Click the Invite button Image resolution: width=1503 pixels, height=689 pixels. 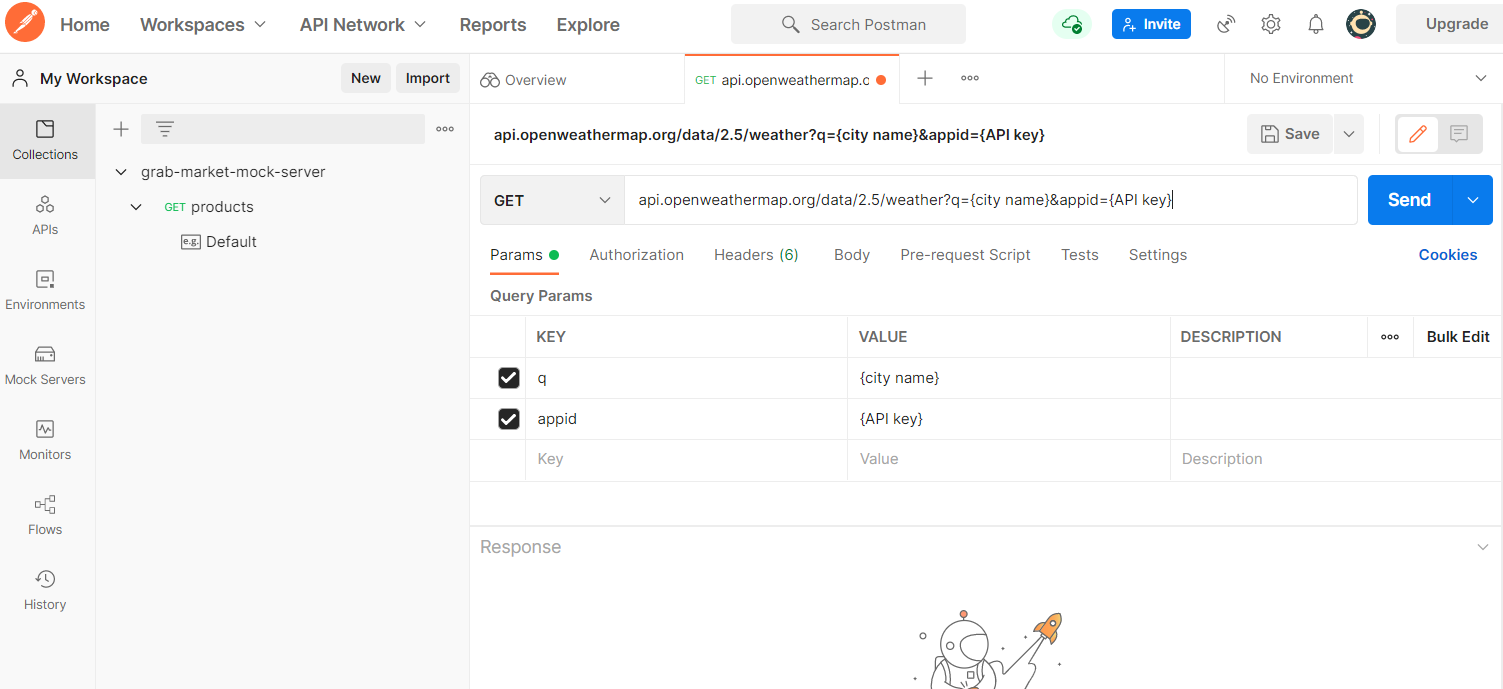(x=1151, y=24)
